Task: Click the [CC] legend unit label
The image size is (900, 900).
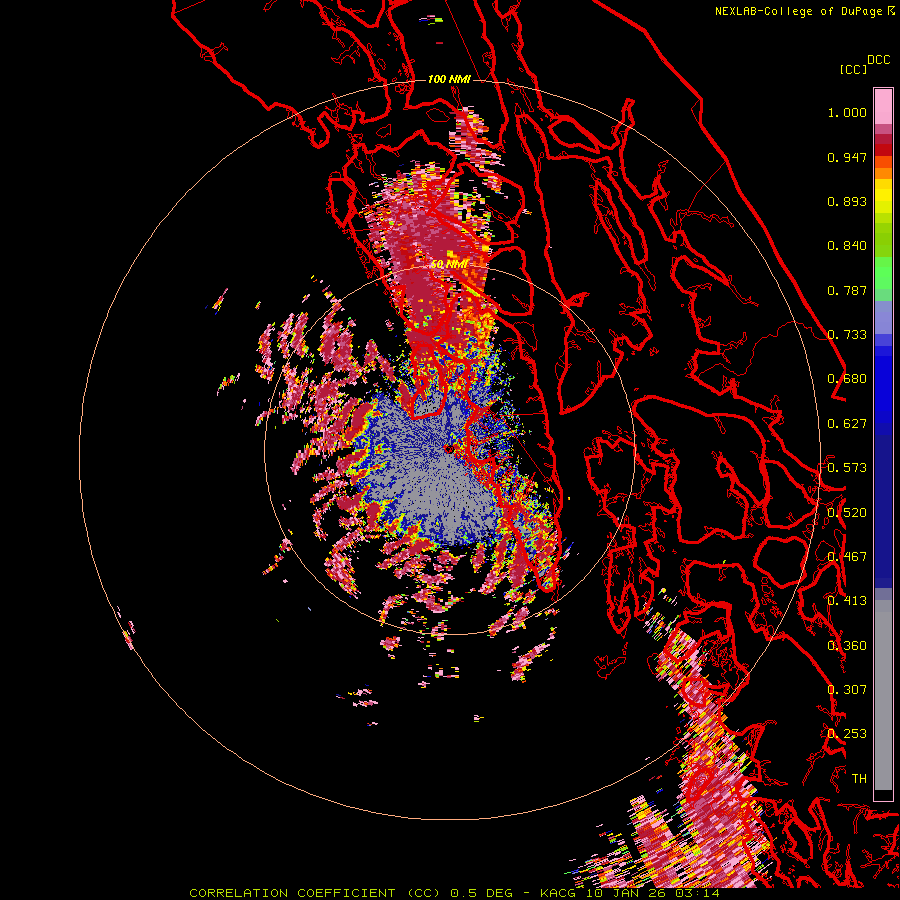Action: click(853, 69)
